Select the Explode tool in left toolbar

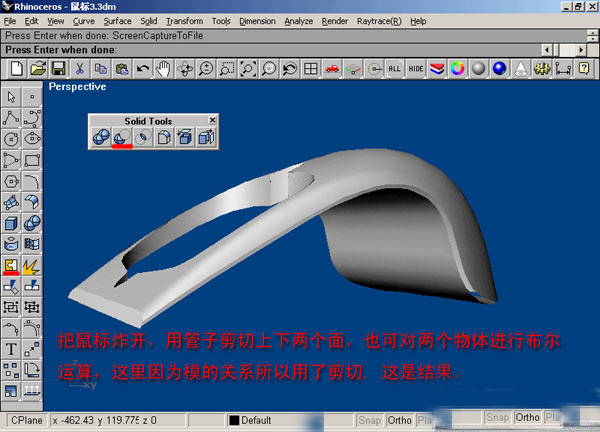[33, 265]
